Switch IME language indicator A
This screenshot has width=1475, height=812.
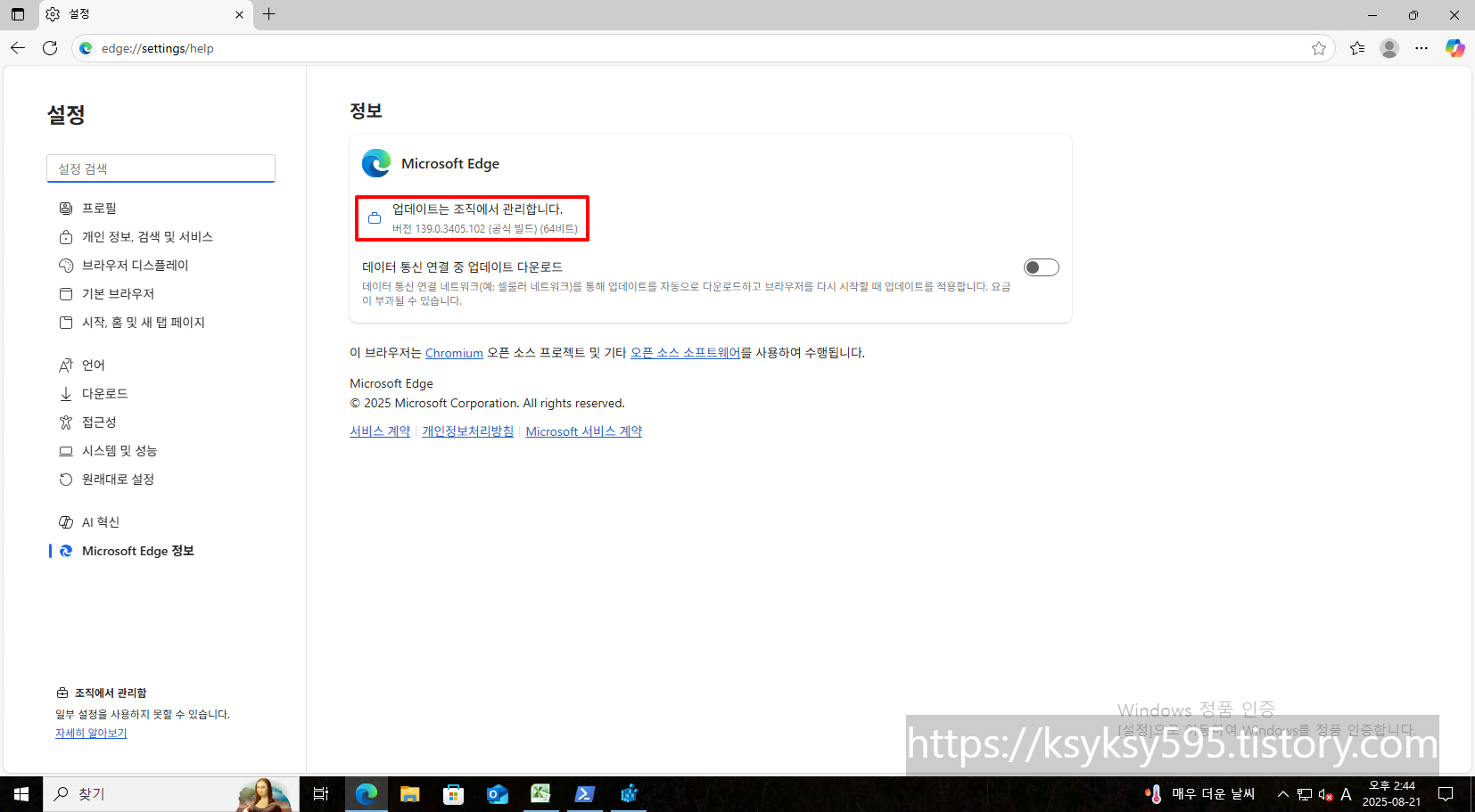(x=1346, y=793)
